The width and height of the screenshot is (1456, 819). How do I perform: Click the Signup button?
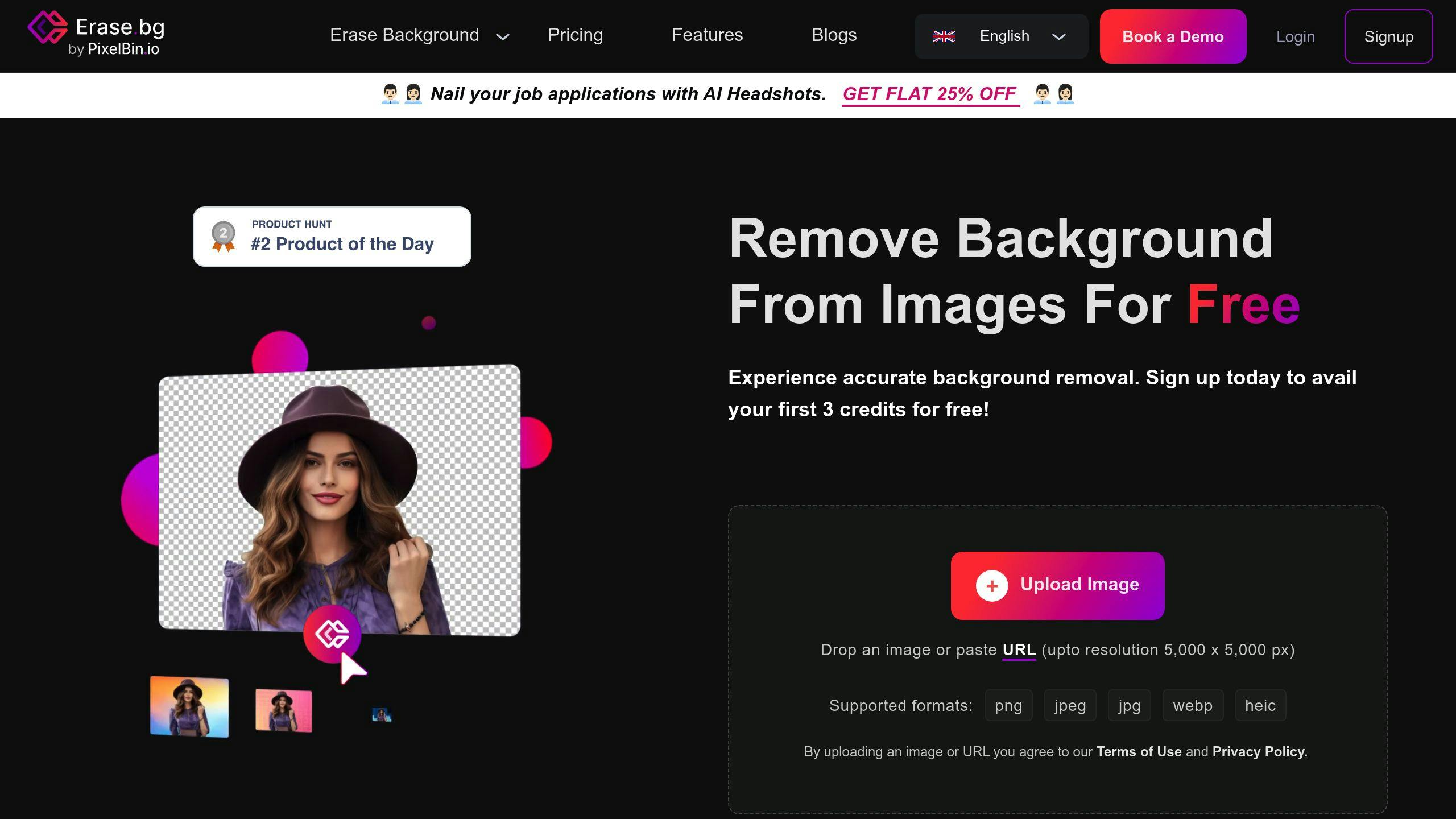pos(1389,36)
